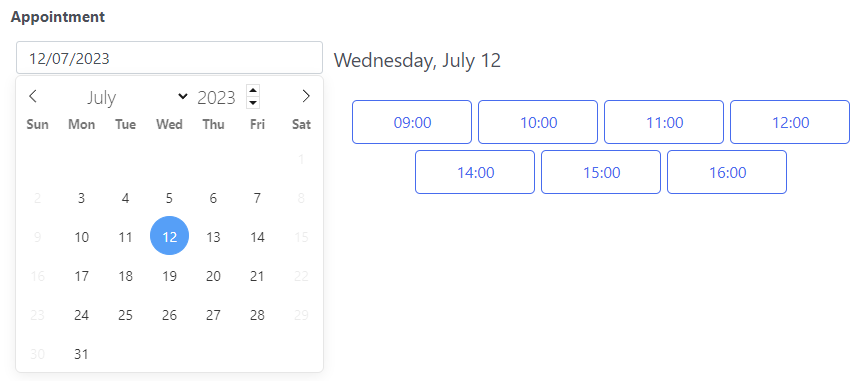The image size is (865, 381).
Task: Select Tuesday July 18 date
Action: click(125, 276)
